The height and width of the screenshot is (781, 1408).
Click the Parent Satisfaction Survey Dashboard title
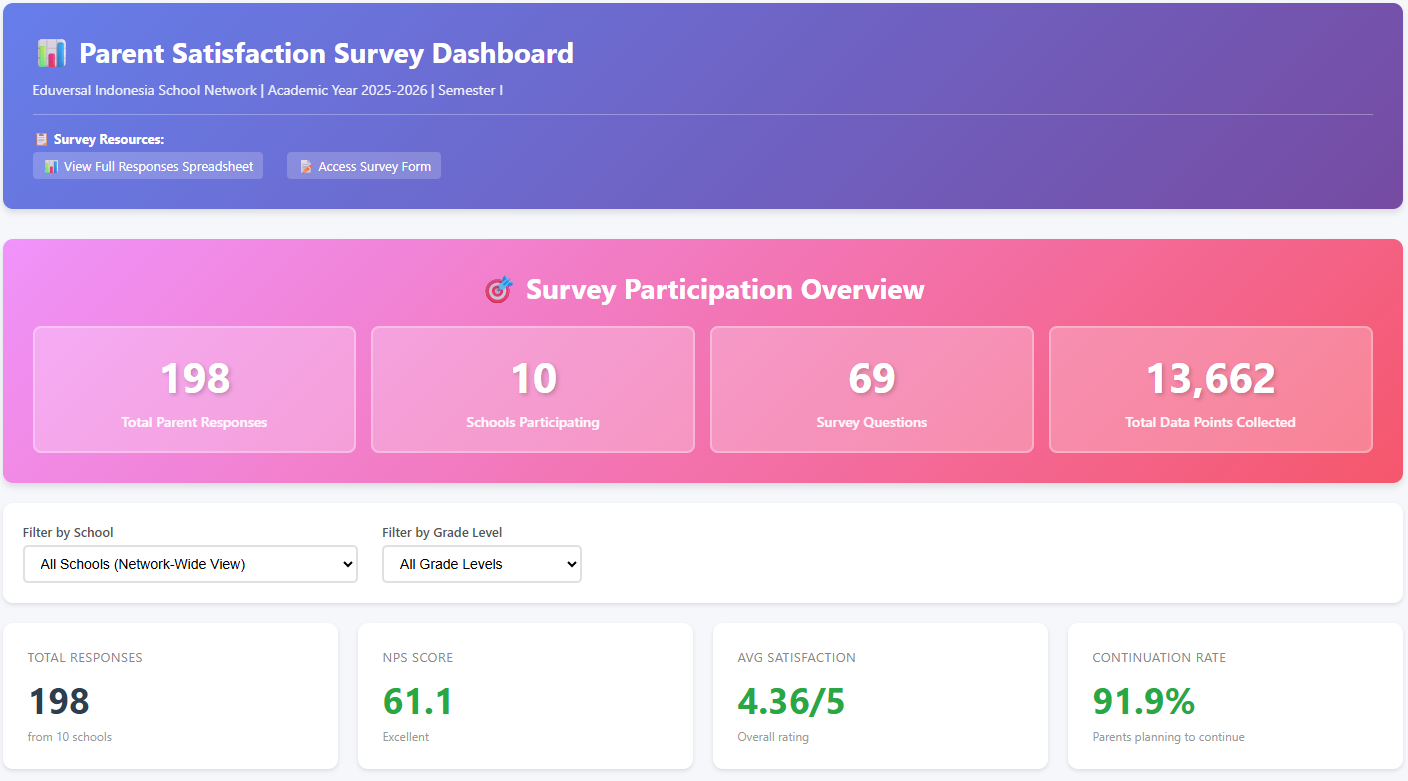point(327,53)
